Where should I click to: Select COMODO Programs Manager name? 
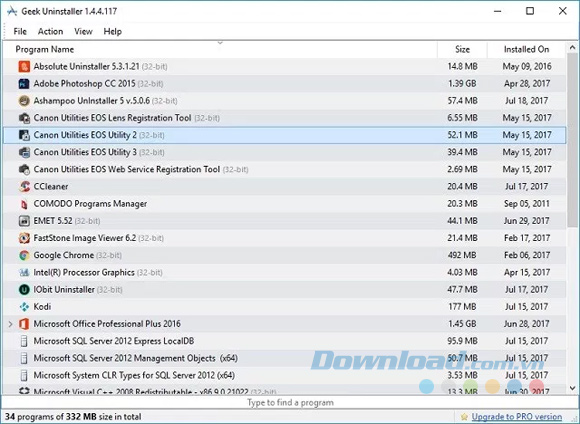(90, 204)
